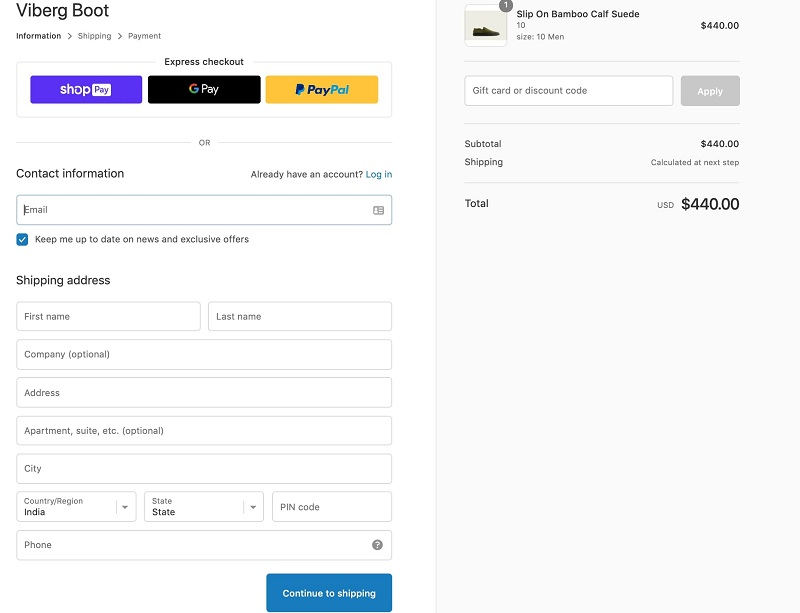Click the autofill contact card icon in Email field
This screenshot has height=613, width=800.
(378, 210)
